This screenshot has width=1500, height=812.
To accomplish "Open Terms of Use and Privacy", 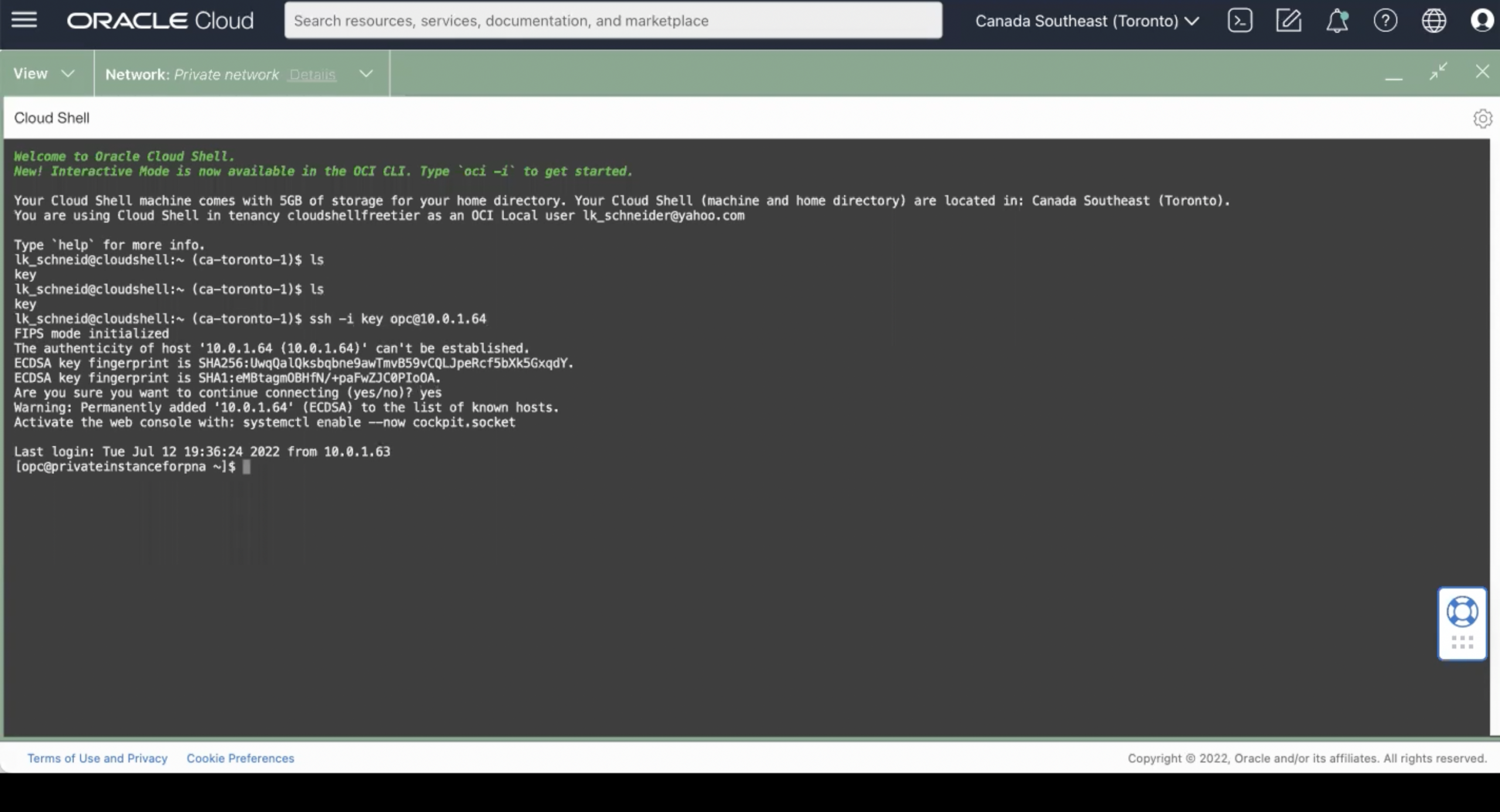I will coord(97,758).
